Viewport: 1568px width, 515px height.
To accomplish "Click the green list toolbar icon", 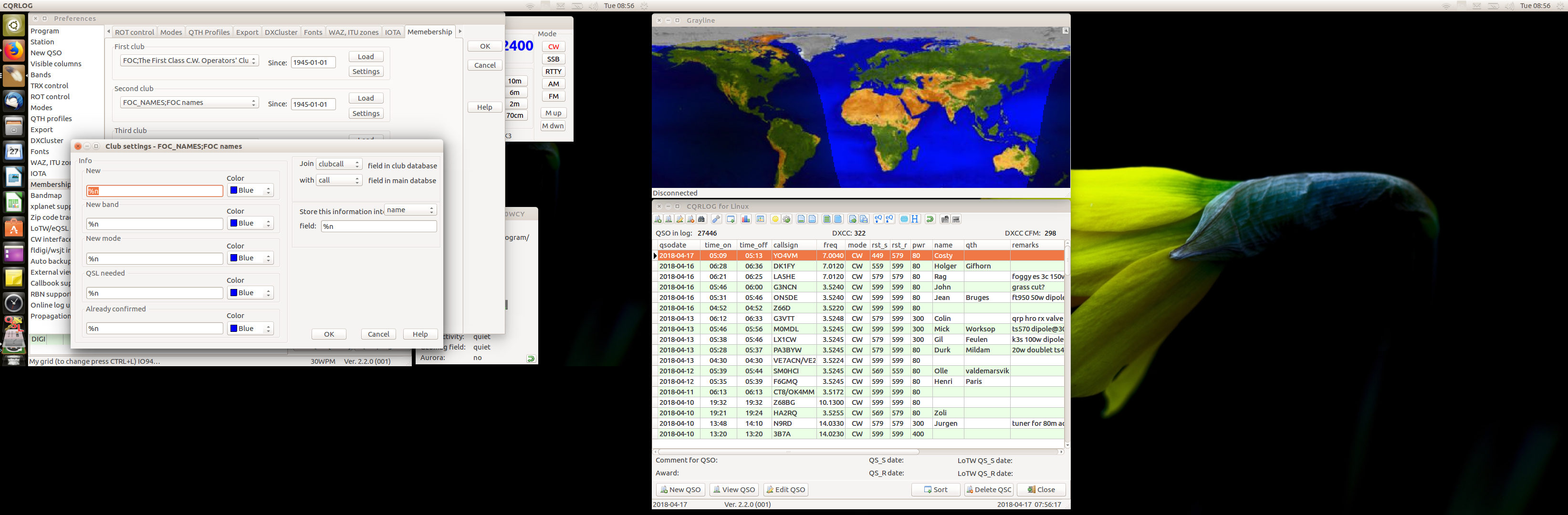I will [x=827, y=219].
